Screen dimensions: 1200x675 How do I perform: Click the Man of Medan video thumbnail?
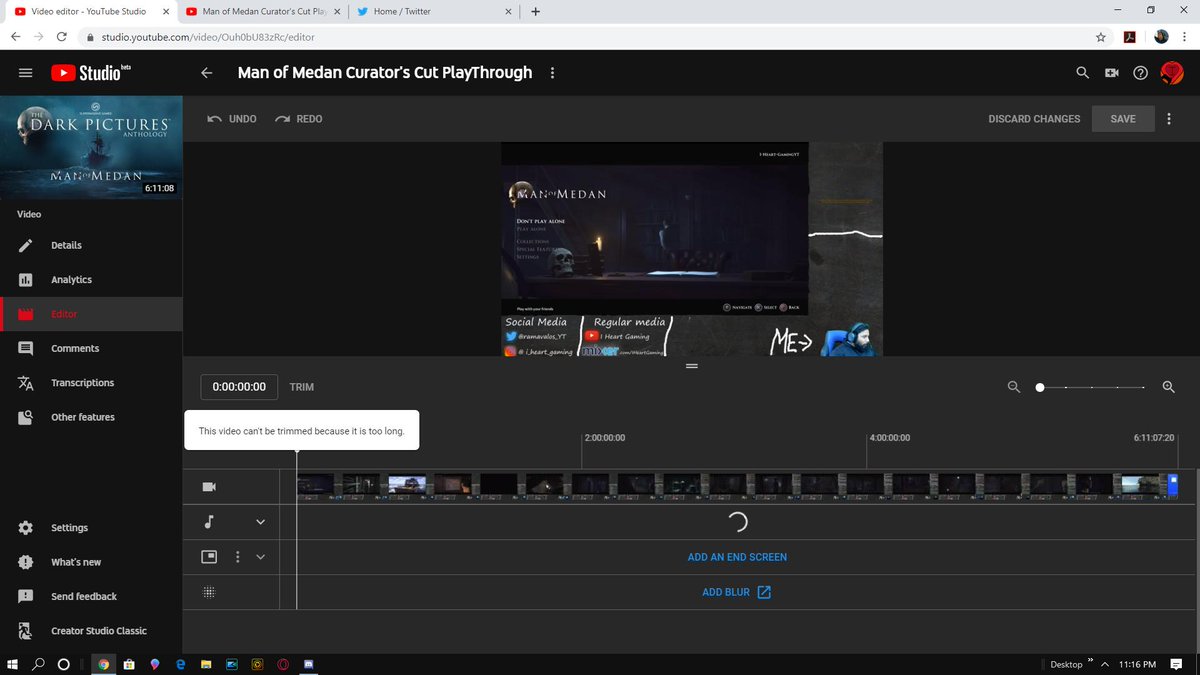tap(91, 147)
